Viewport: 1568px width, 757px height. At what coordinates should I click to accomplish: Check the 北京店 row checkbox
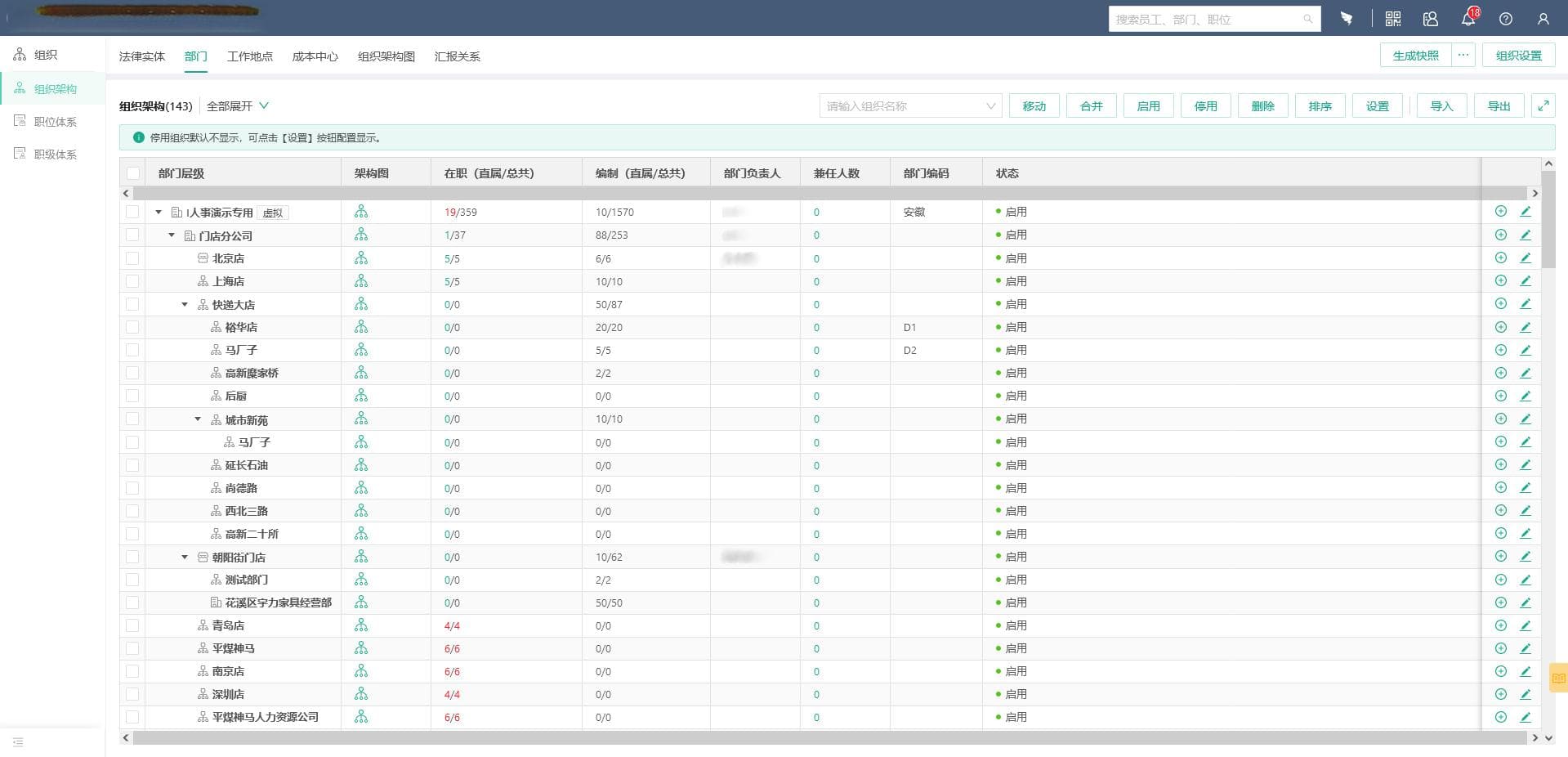[x=132, y=258]
